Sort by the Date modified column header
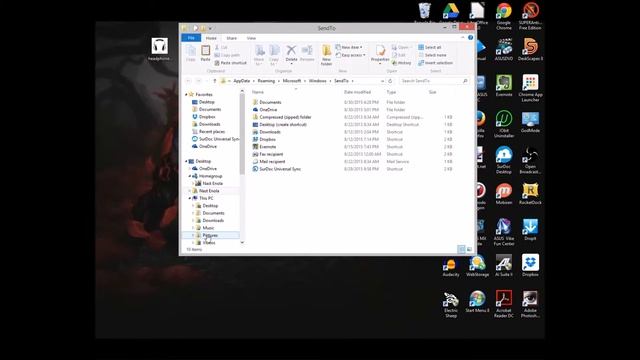Screen dimensions: 640x360 [x=357, y=92]
